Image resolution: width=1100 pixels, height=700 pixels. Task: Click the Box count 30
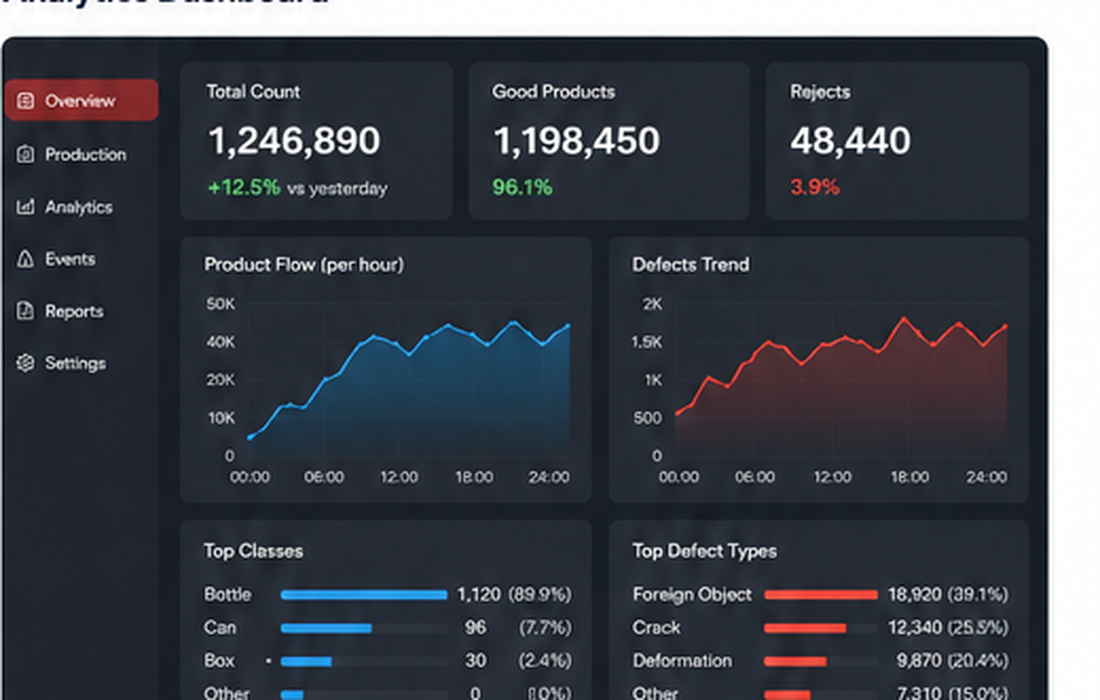pyautogui.click(x=476, y=661)
